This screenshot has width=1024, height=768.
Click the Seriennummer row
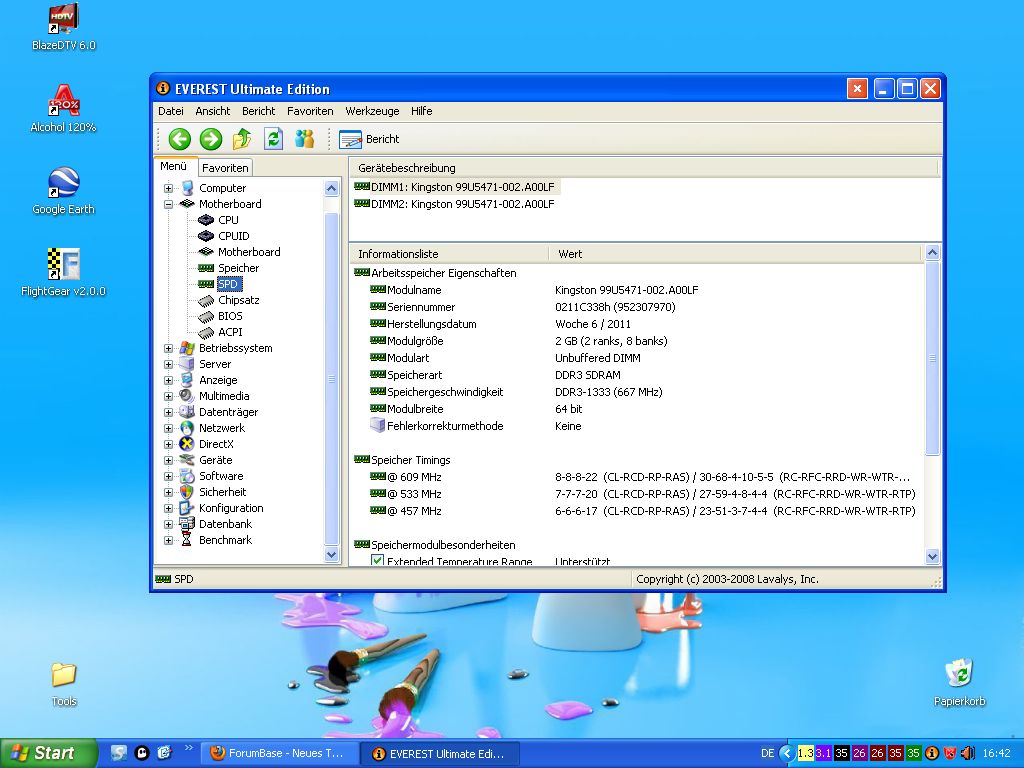[x=637, y=307]
